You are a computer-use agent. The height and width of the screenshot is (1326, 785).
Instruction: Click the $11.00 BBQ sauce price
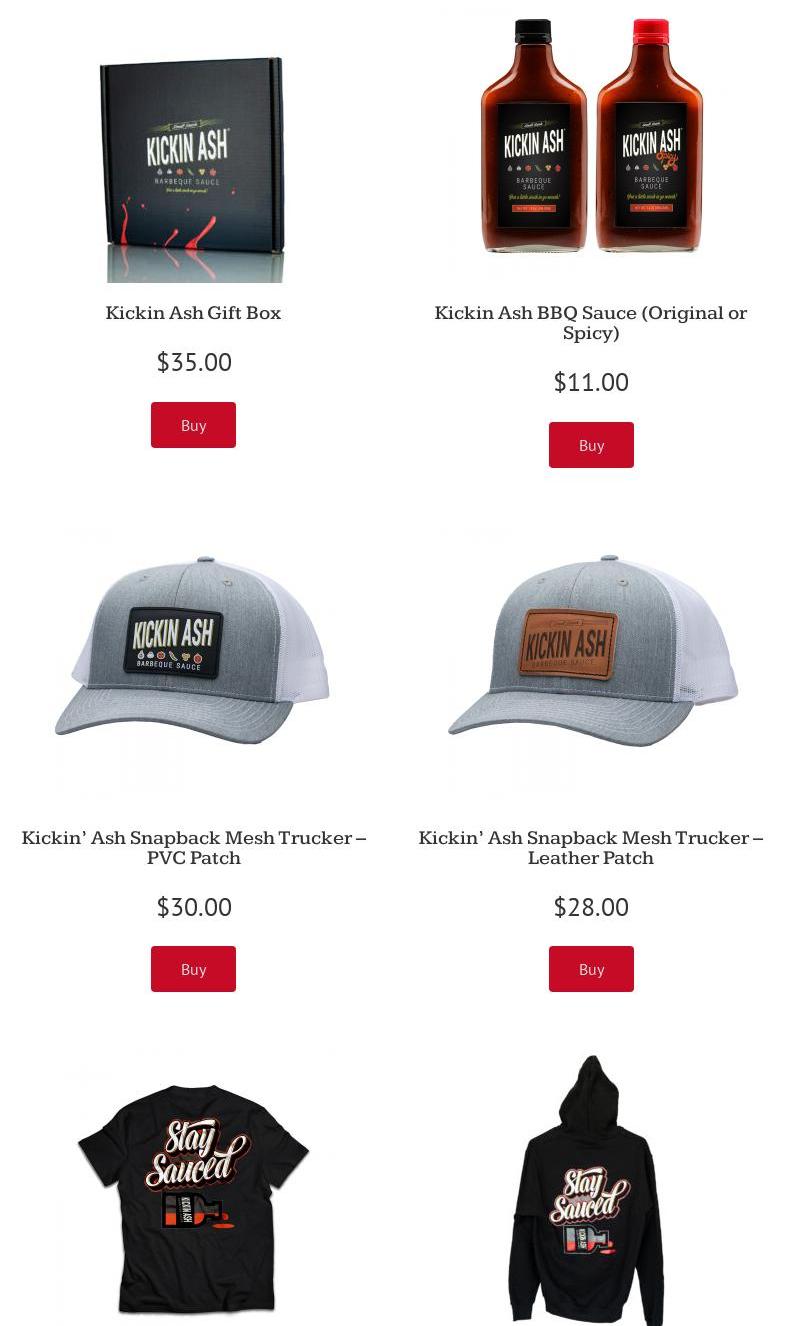pyautogui.click(x=591, y=382)
